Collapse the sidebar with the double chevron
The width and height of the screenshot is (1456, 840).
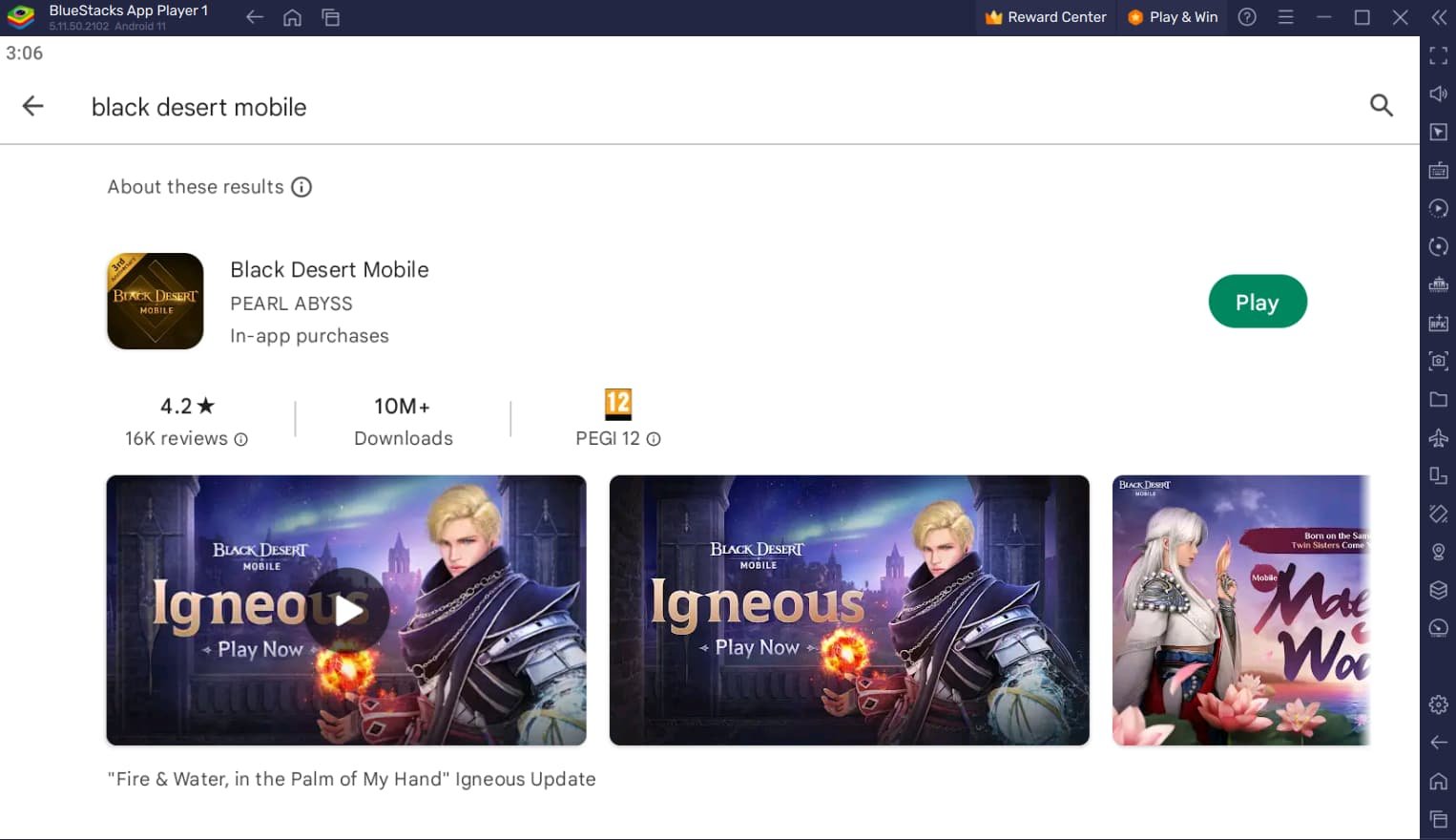1438,17
